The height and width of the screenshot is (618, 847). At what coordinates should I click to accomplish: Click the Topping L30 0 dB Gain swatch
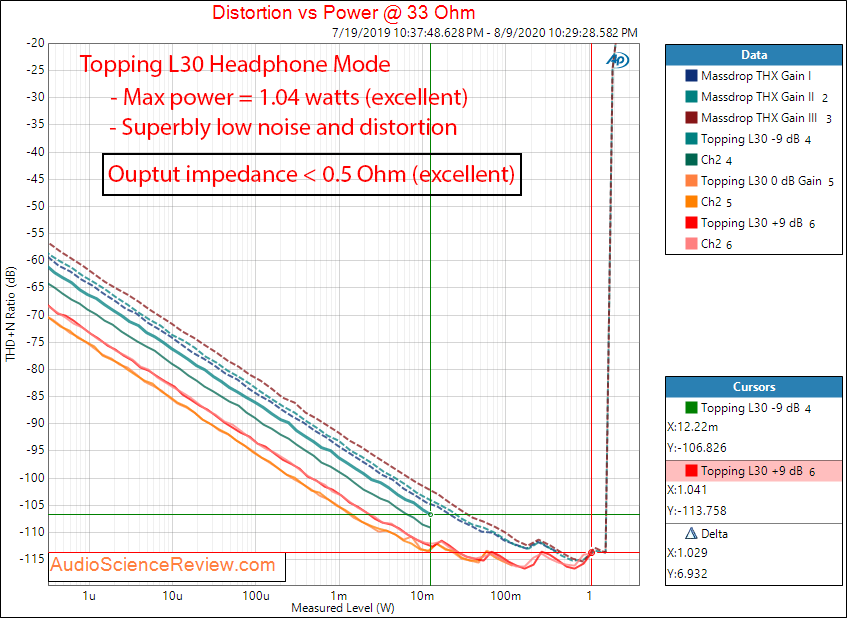(691, 181)
